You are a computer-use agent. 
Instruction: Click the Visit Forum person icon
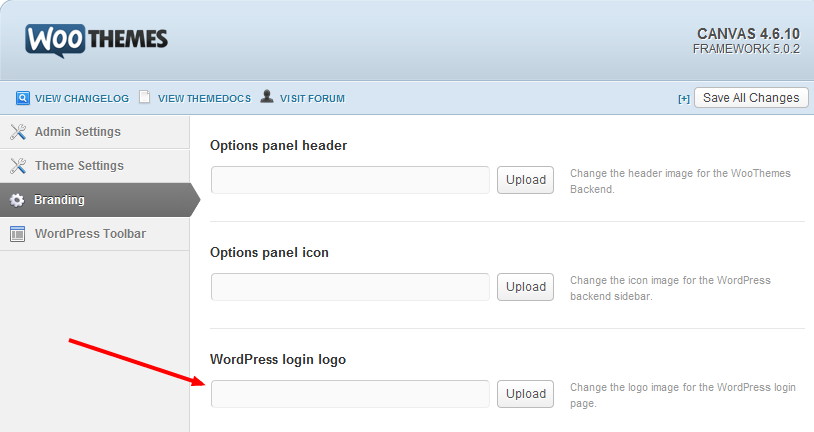click(x=267, y=97)
